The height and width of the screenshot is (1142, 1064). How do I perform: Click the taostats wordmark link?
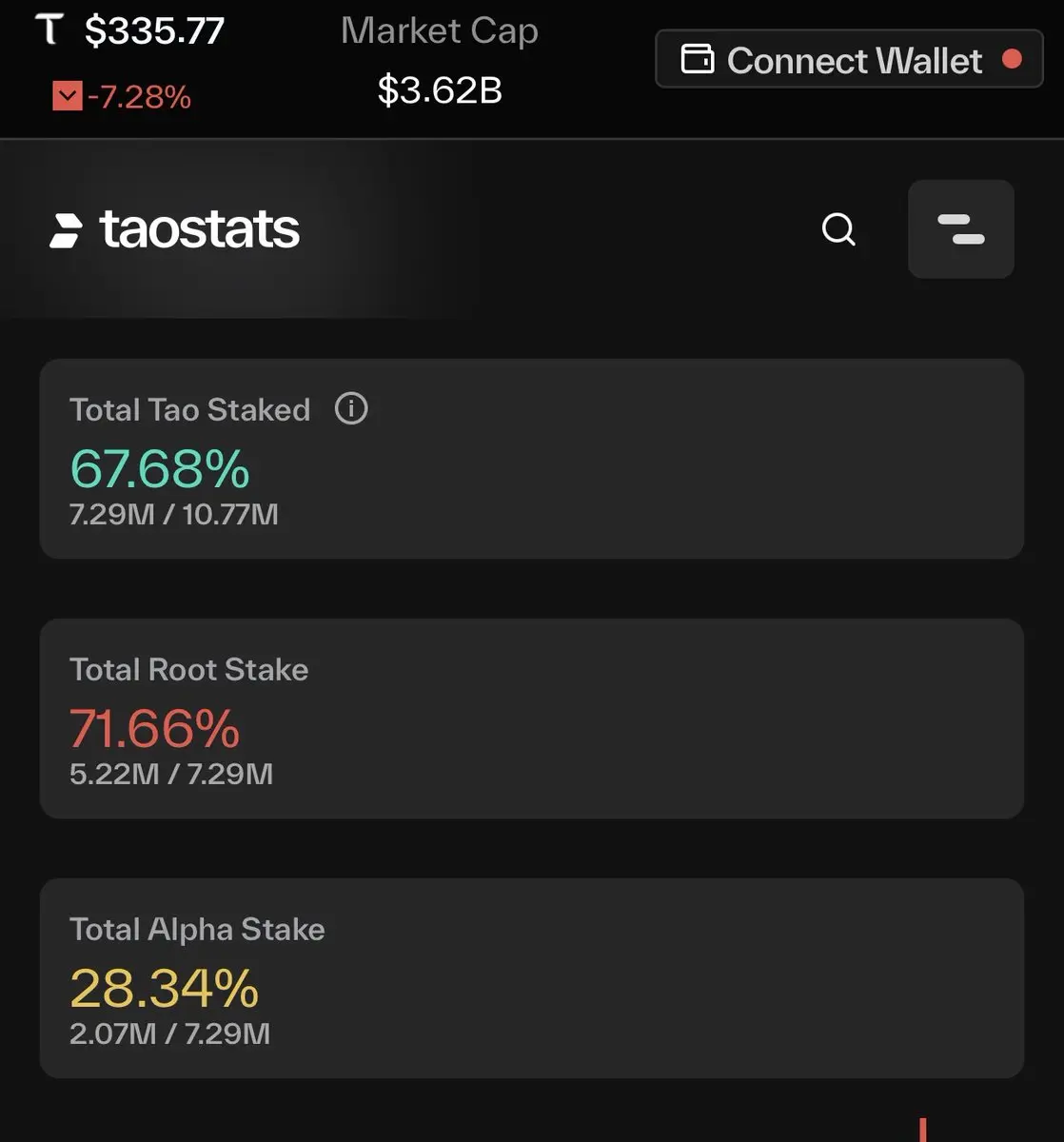point(200,230)
